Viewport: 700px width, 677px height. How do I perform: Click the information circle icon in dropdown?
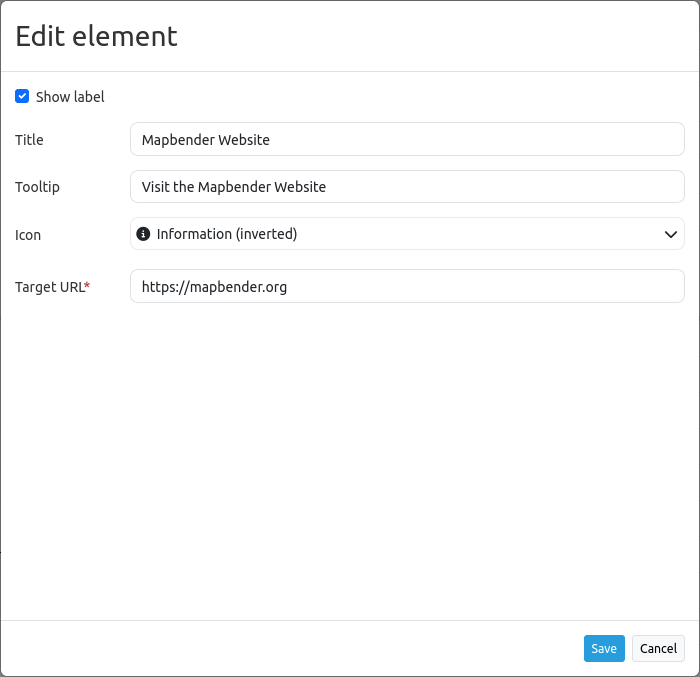tap(143, 234)
